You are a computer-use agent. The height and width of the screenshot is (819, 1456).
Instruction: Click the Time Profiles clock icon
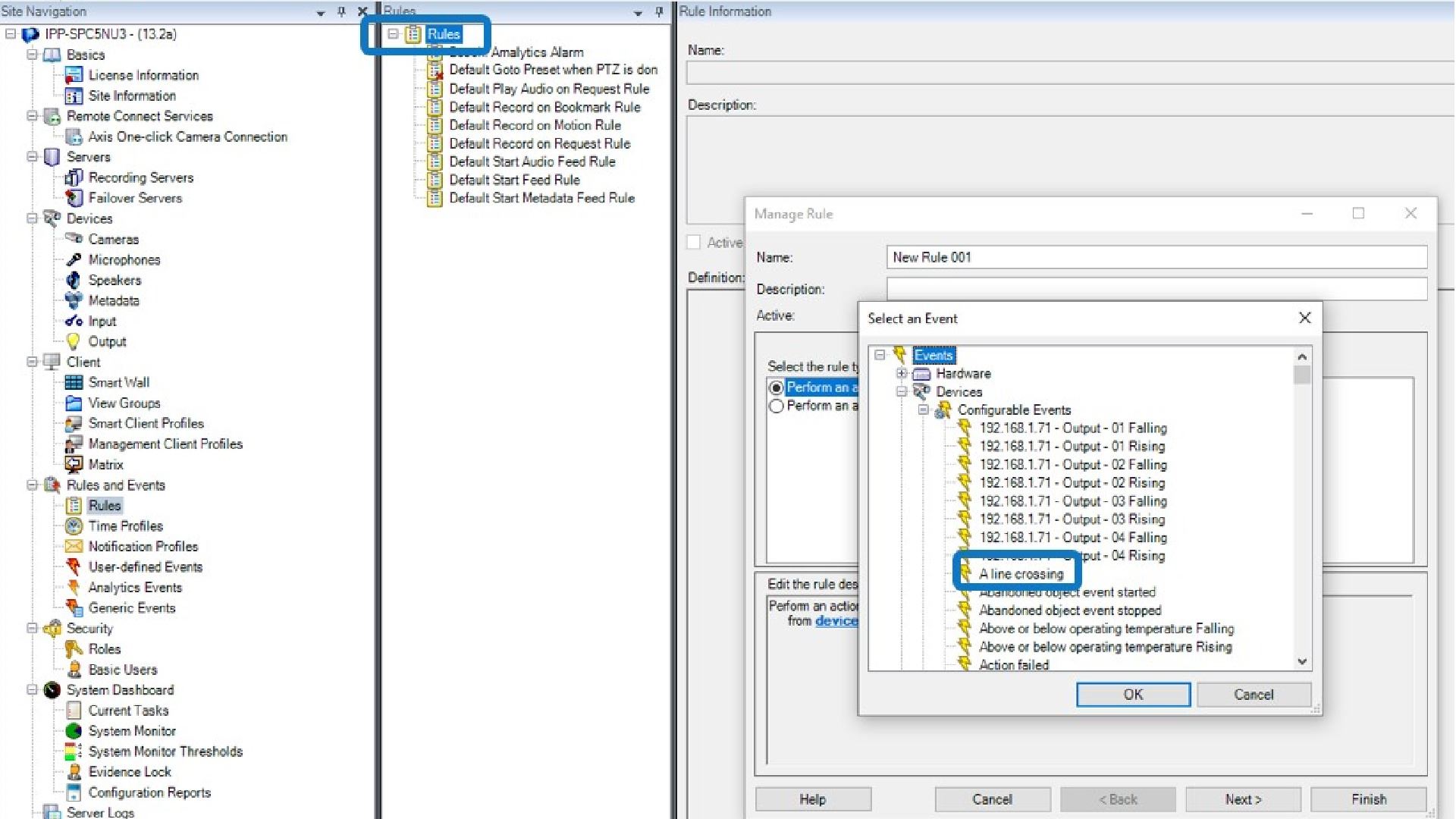[x=74, y=526]
